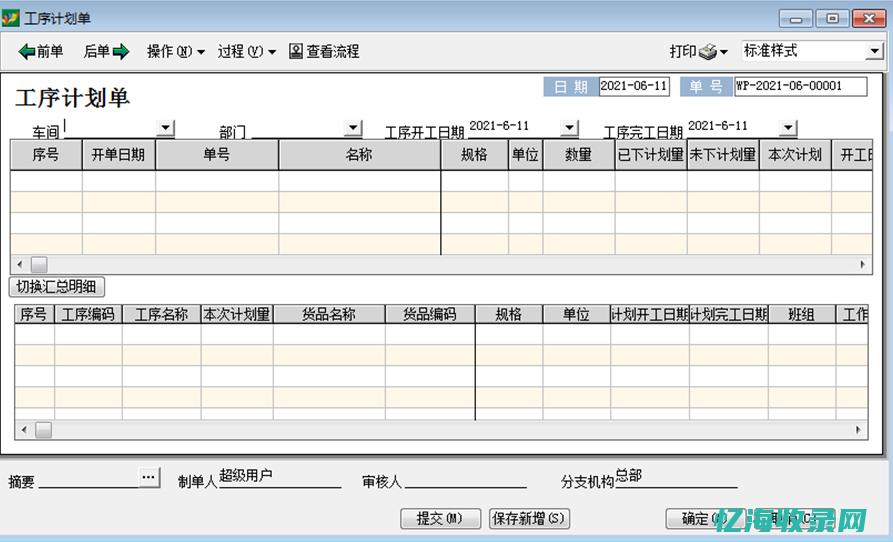Click the 名称 column header

359,155
